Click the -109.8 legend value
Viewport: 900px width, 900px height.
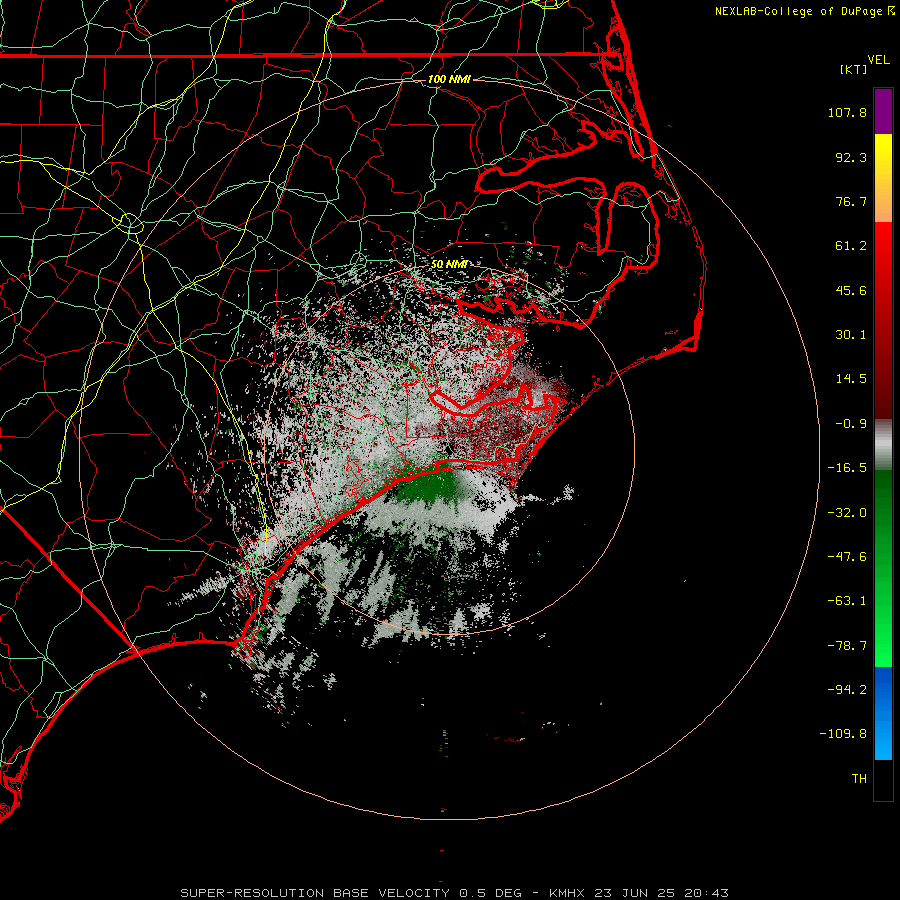click(x=843, y=734)
